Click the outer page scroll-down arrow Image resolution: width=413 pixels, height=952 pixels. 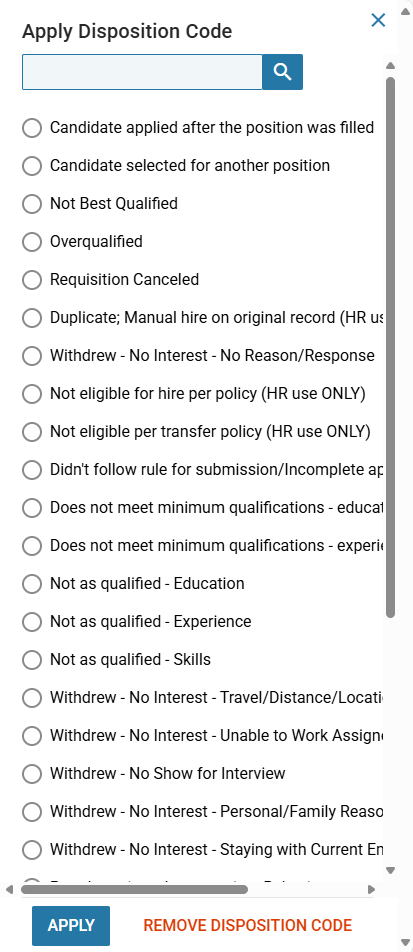point(406,942)
